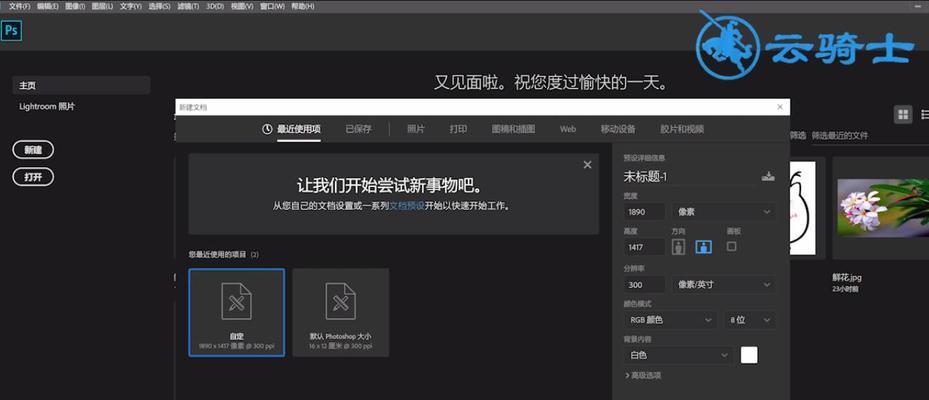The width and height of the screenshot is (929, 400).
Task: Open the 视图(V) menu
Action: 242,6
